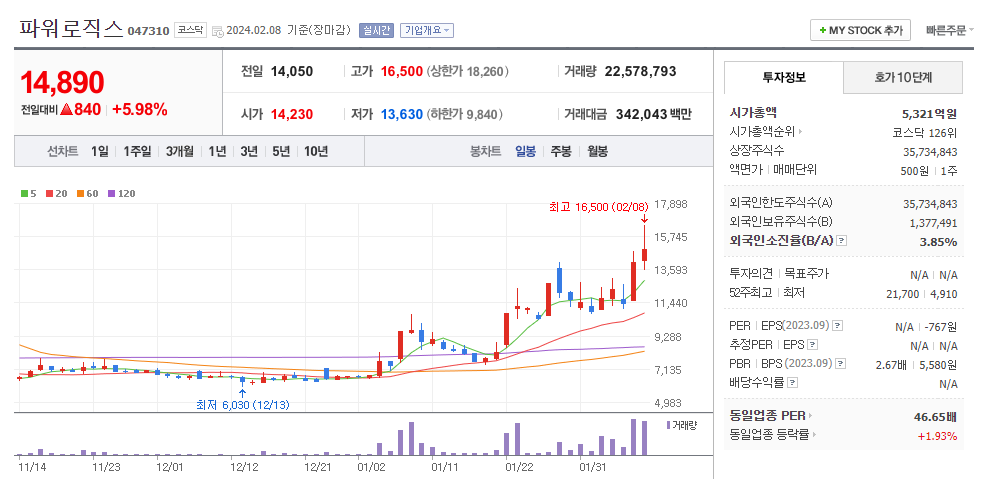Image resolution: width=983 pixels, height=479 pixels.
Task: Click the 시가 value 14,230
Action: pyautogui.click(x=292, y=115)
